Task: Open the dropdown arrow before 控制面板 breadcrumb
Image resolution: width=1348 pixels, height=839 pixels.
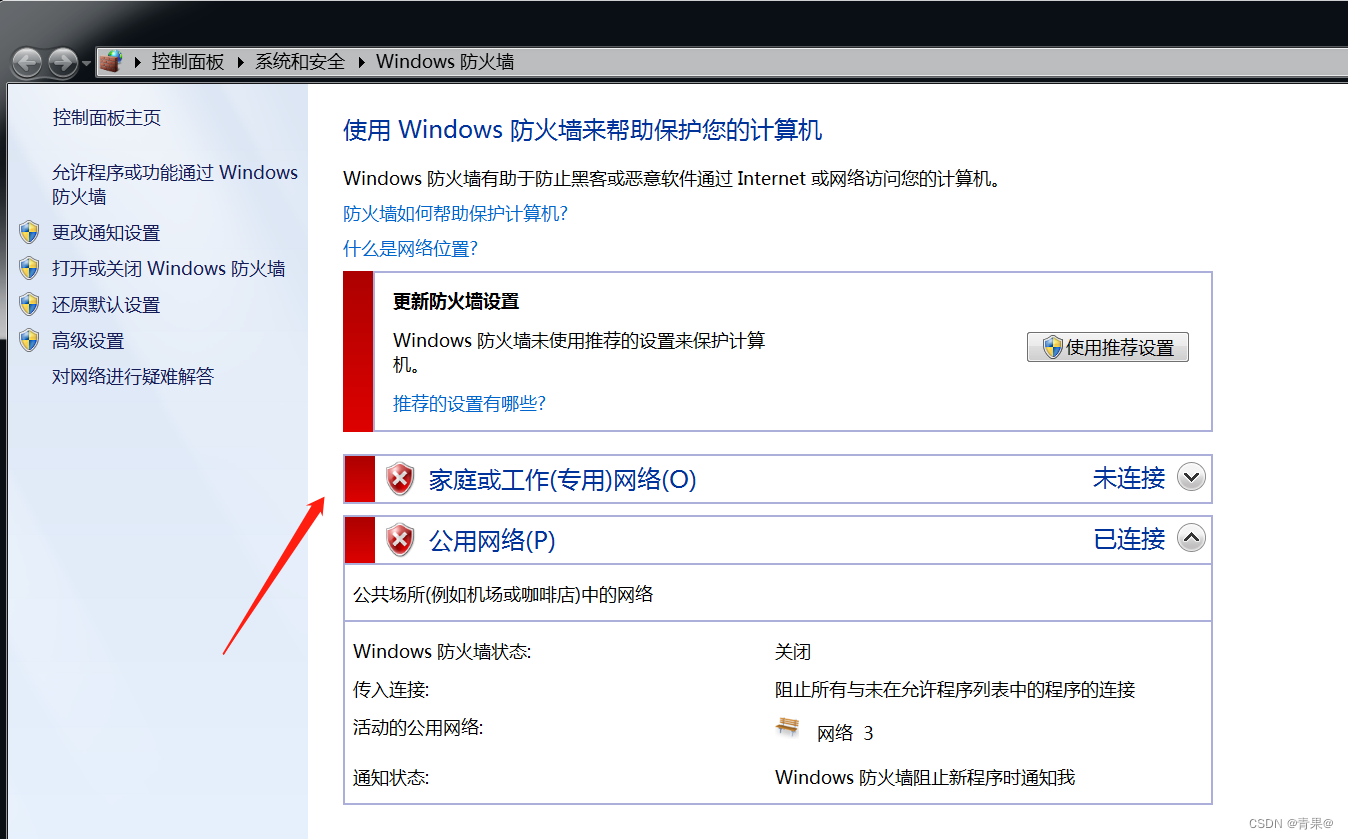Action: (137, 62)
